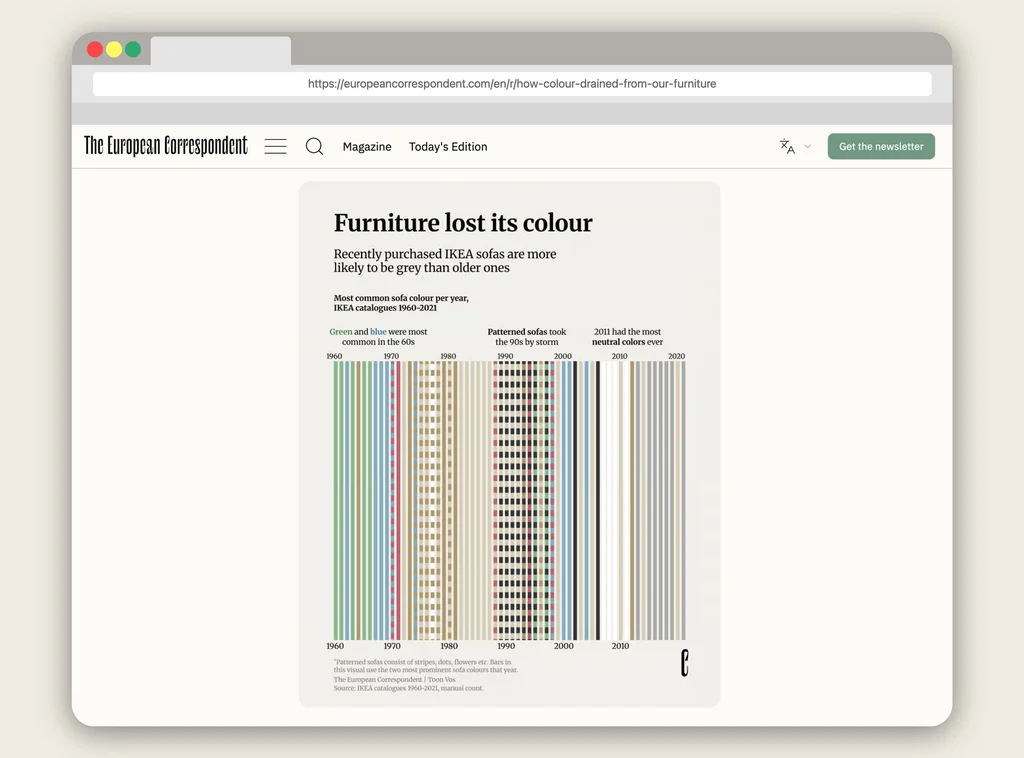Click the 1990 label below the chart
This screenshot has width=1024, height=758.
tap(506, 646)
